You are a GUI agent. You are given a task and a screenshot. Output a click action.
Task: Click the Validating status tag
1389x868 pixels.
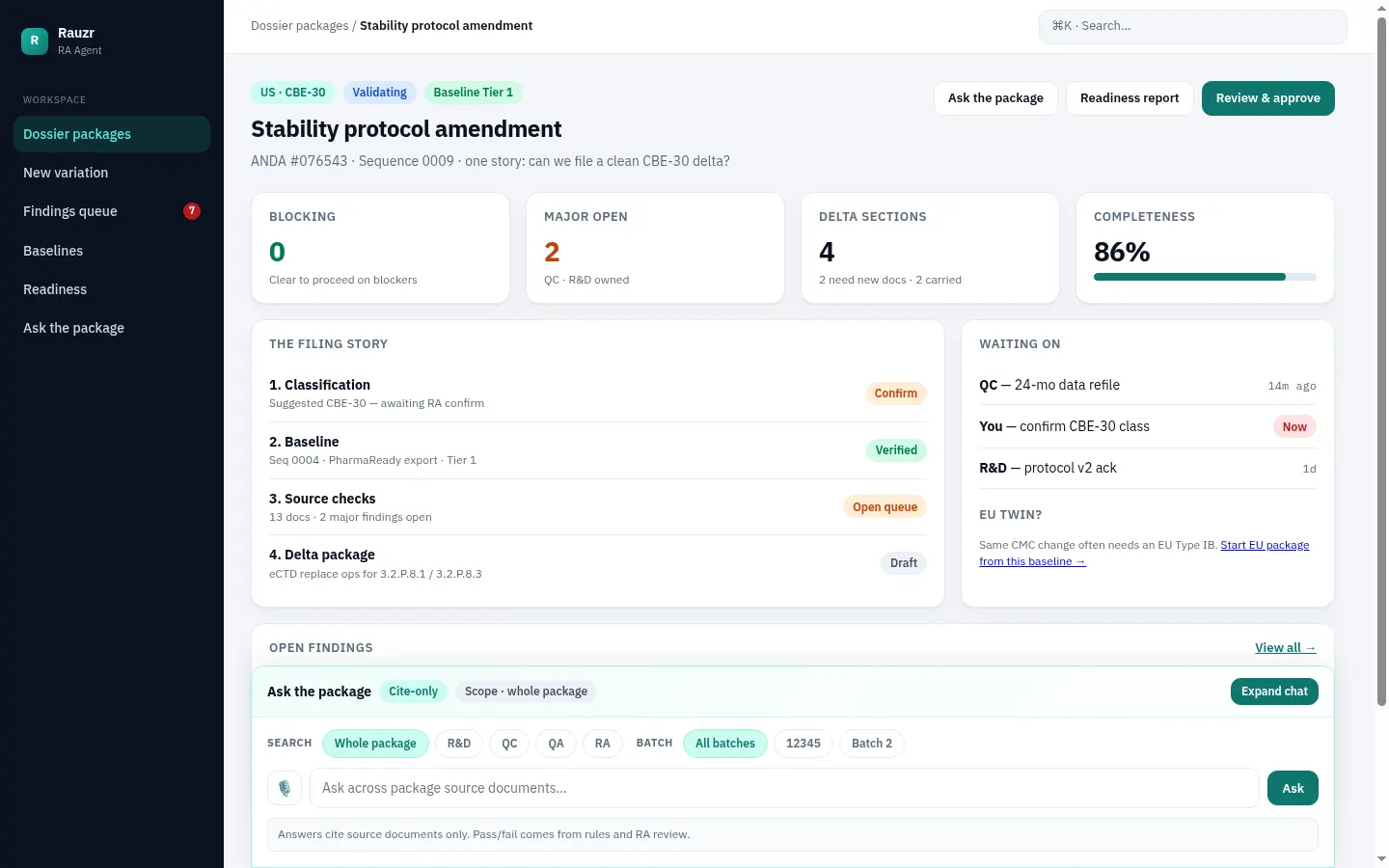click(x=379, y=93)
